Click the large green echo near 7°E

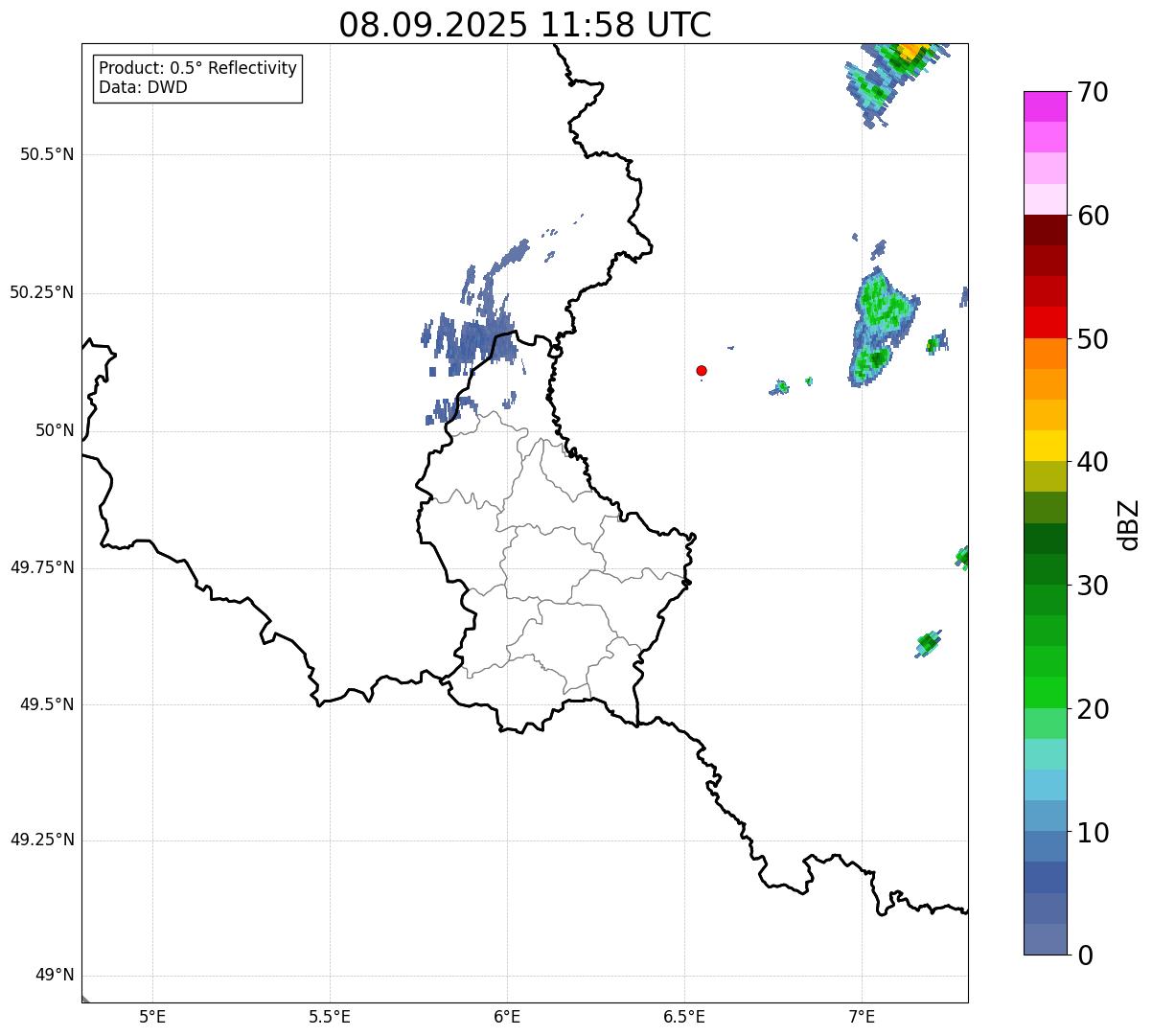882,326
